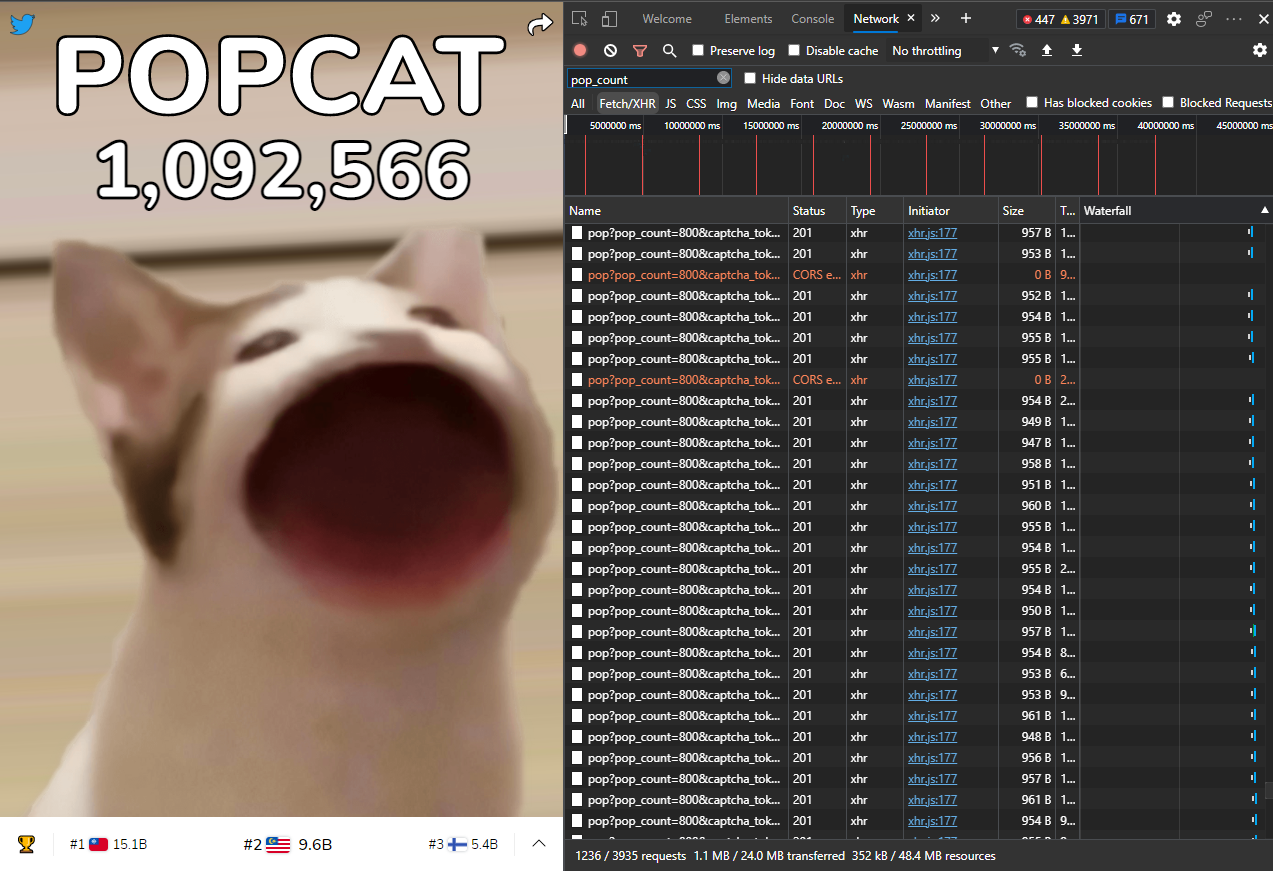Click the 3971 warnings counter
This screenshot has height=871, width=1273.
coord(1080,19)
